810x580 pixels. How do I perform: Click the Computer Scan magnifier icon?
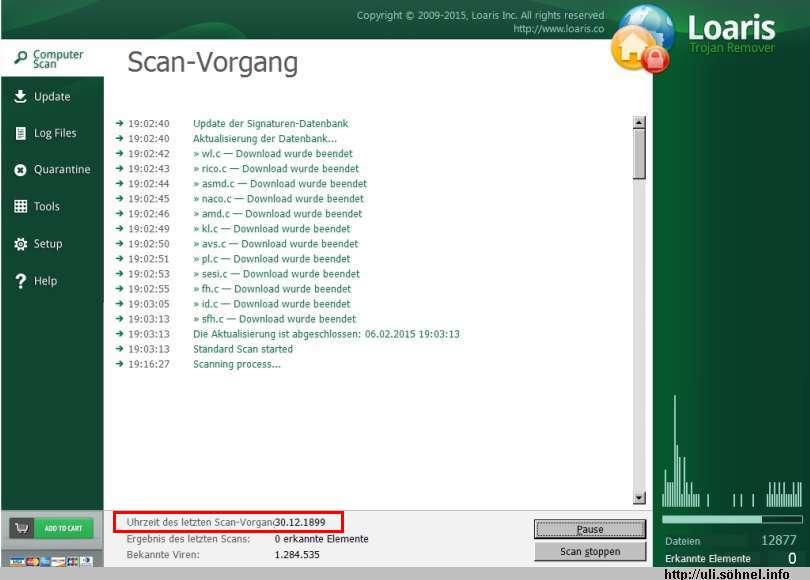(20, 59)
